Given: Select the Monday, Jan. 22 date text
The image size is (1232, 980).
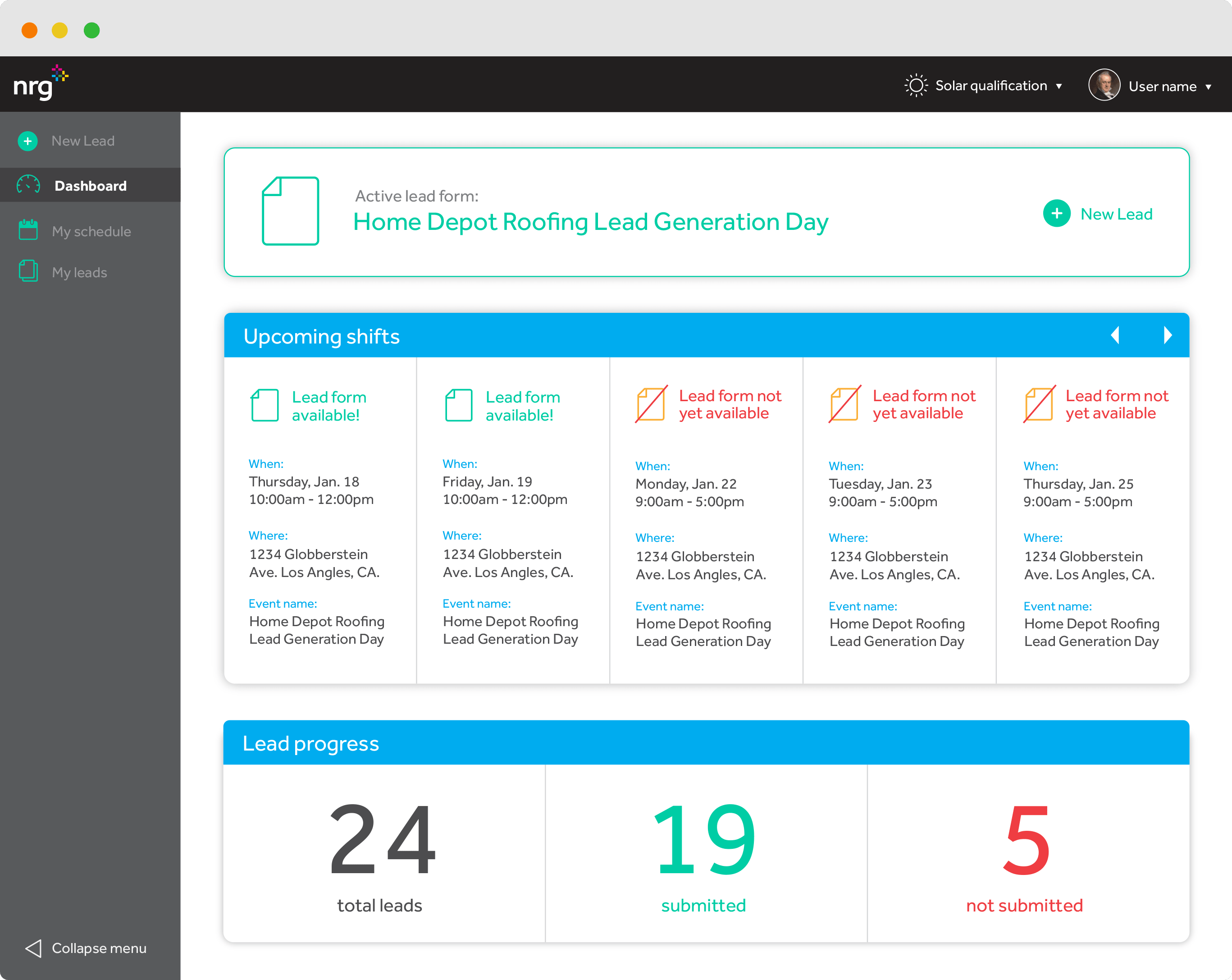Looking at the screenshot, I should (x=686, y=484).
